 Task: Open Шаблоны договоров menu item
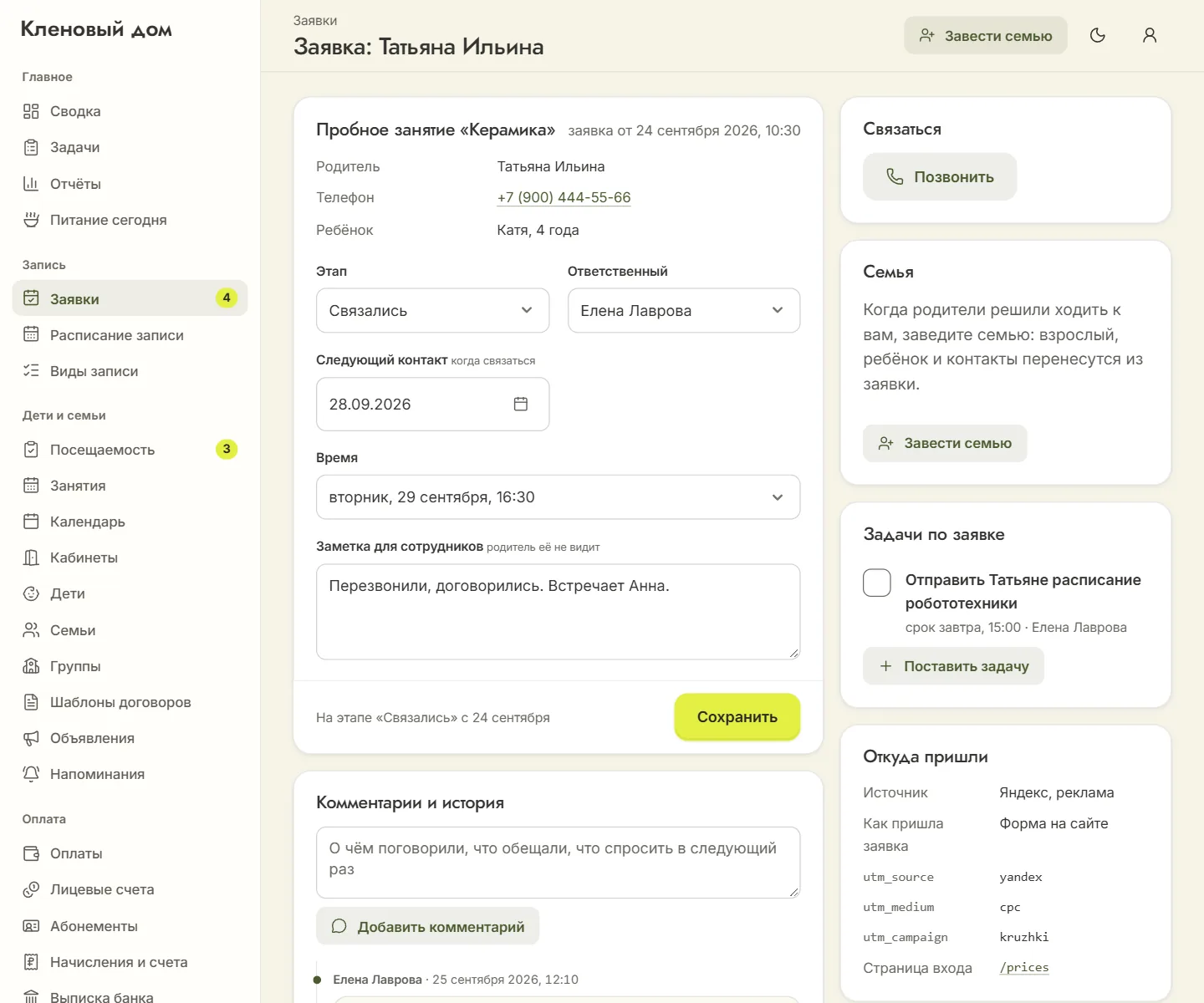point(130,702)
